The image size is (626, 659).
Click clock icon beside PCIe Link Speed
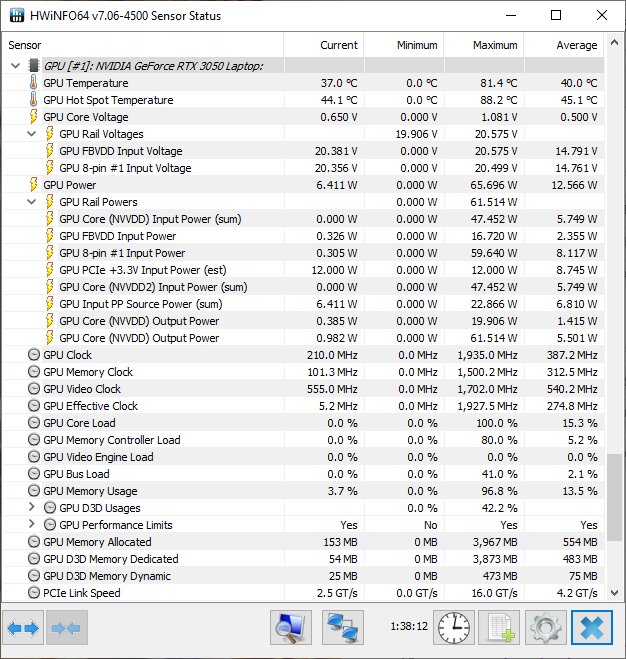tap(34, 593)
